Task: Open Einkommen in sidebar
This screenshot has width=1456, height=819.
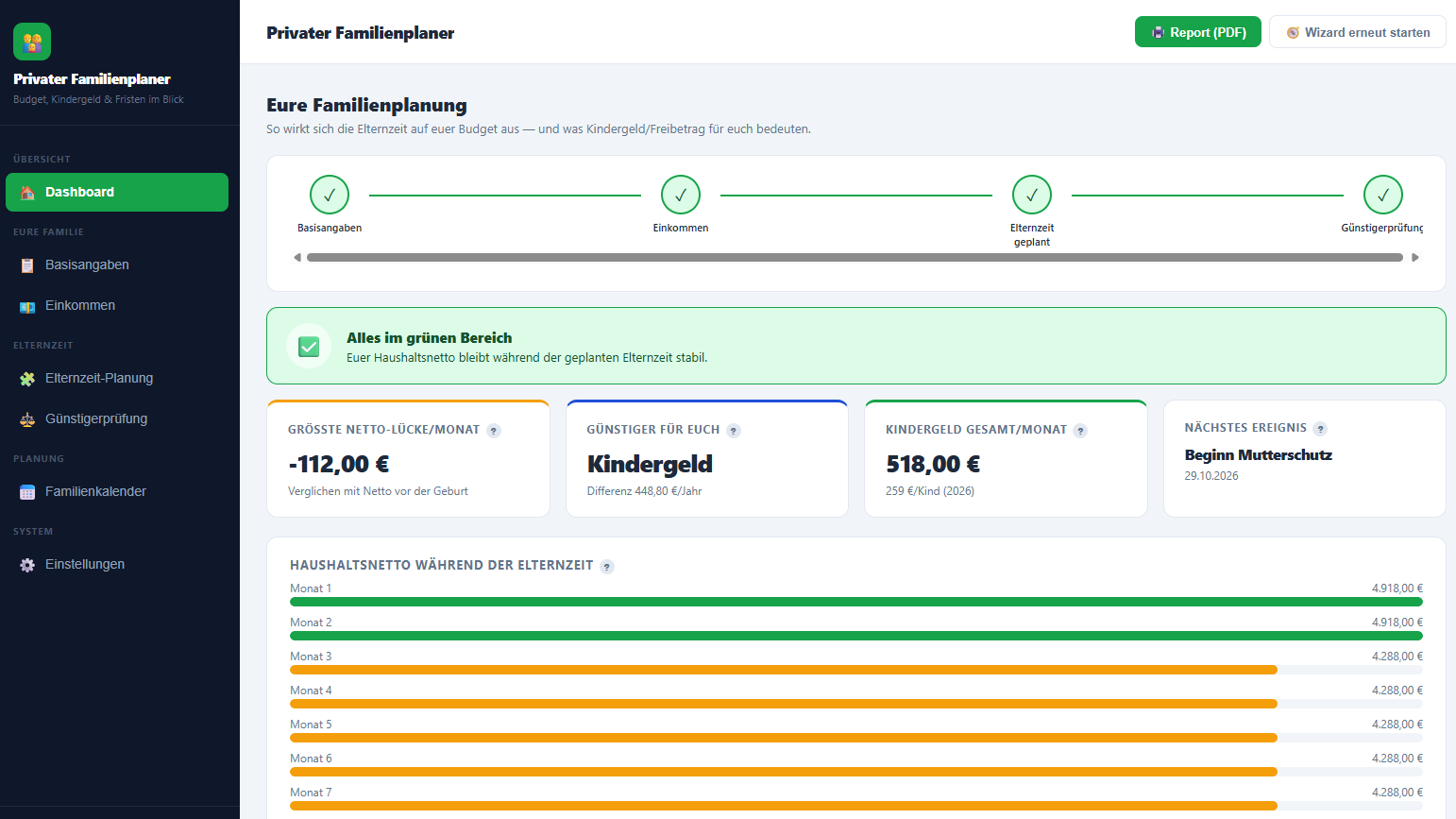Action: click(x=117, y=305)
